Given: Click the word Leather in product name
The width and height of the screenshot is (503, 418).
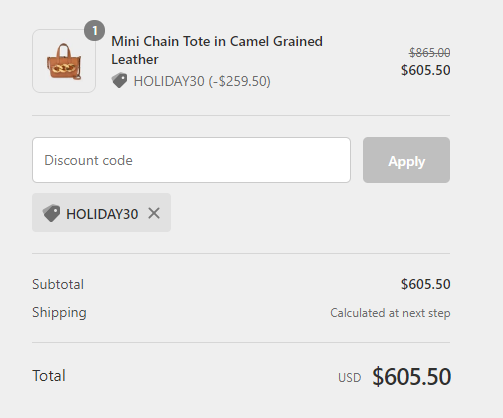Looking at the screenshot, I should click(x=135, y=60).
